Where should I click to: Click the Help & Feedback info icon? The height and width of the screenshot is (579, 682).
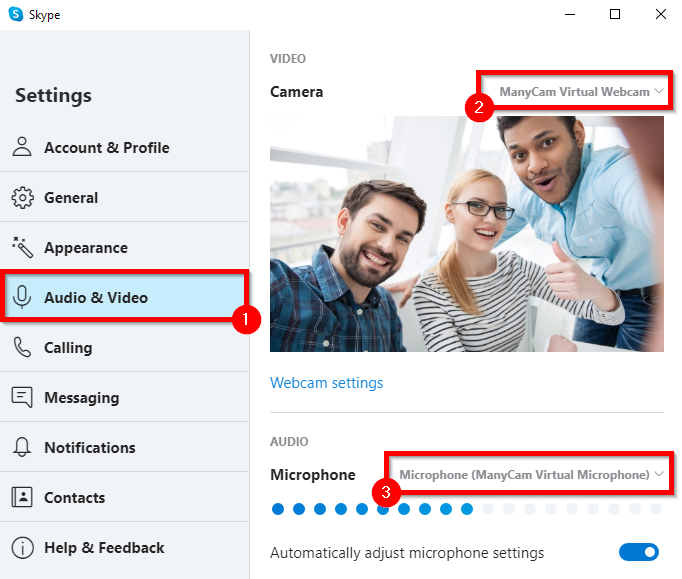tap(22, 547)
